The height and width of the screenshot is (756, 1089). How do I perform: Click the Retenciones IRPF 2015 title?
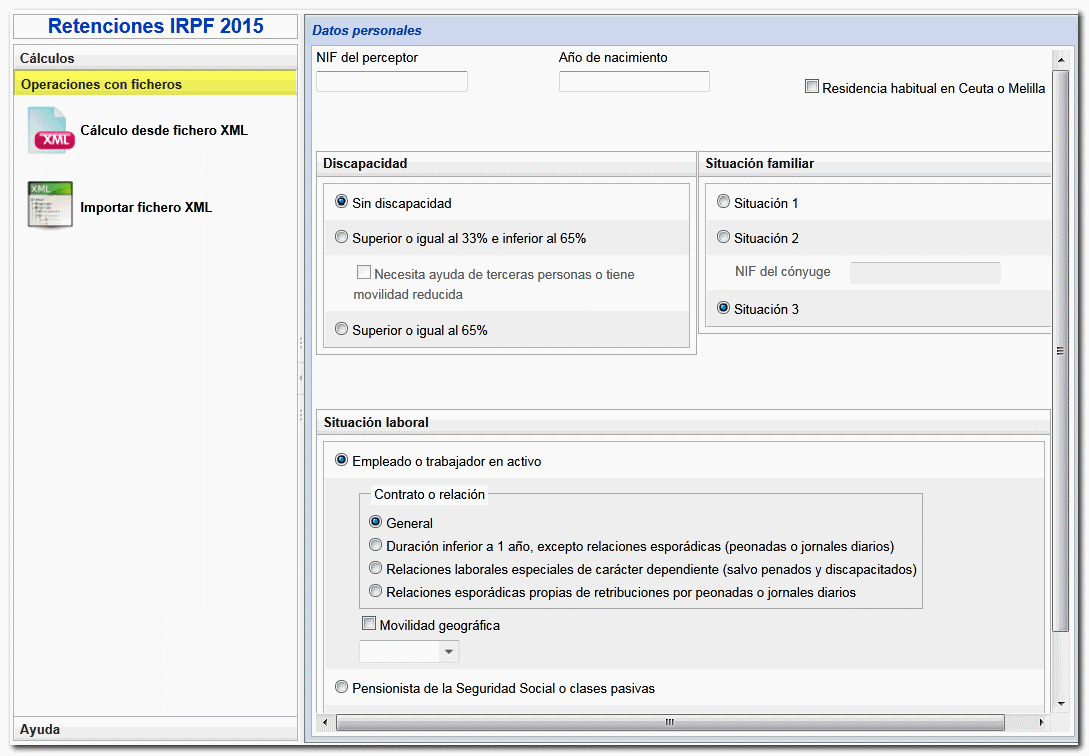tap(156, 26)
